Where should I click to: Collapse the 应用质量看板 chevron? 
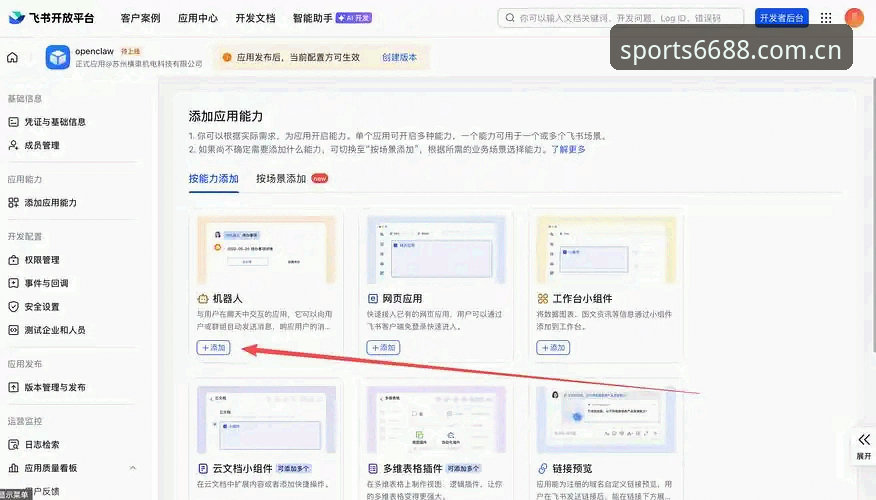[132, 468]
